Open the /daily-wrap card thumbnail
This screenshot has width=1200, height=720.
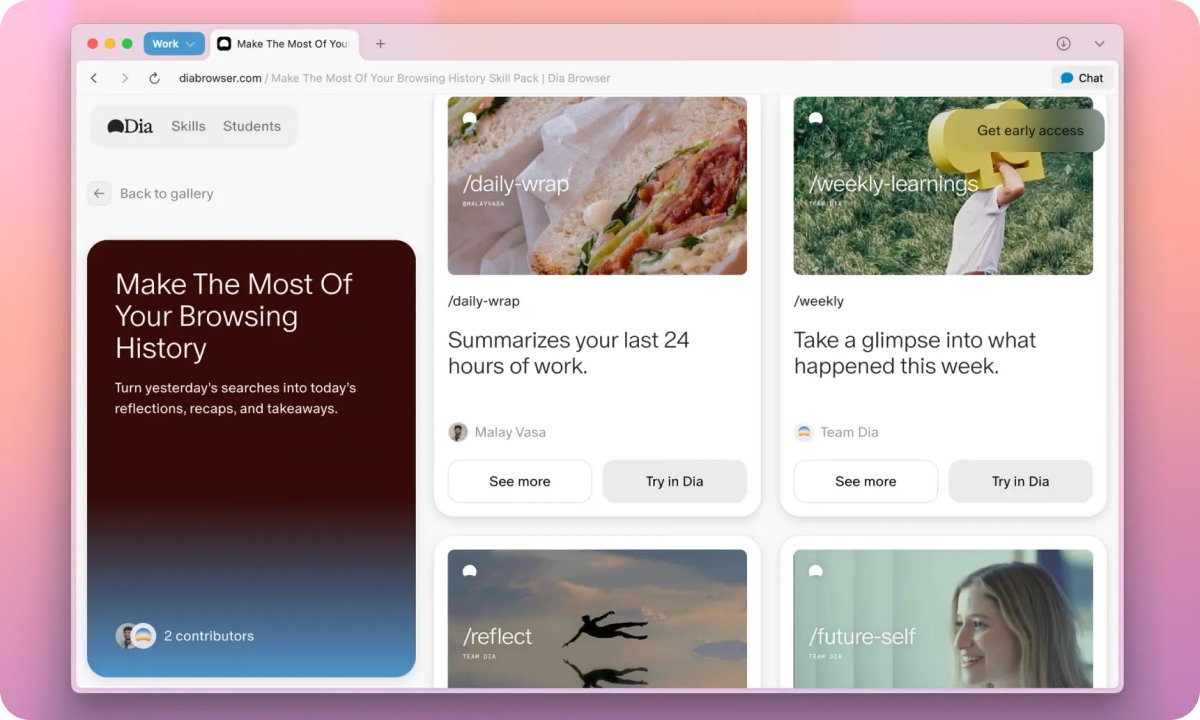[597, 186]
